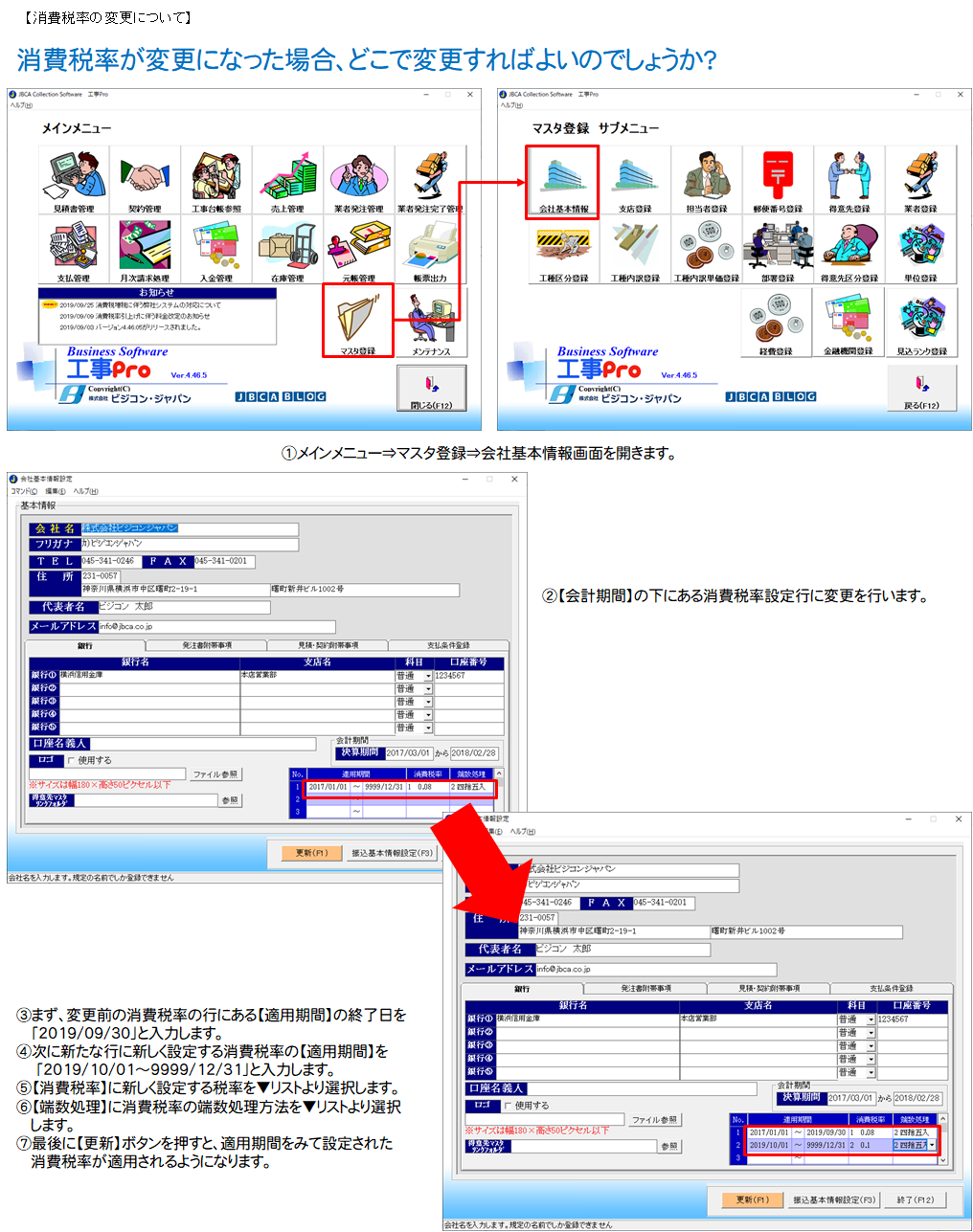Open 端数処理 dropdown on the 2019/10/01 row
This screenshot has height=1232, width=973.
click(x=932, y=1145)
